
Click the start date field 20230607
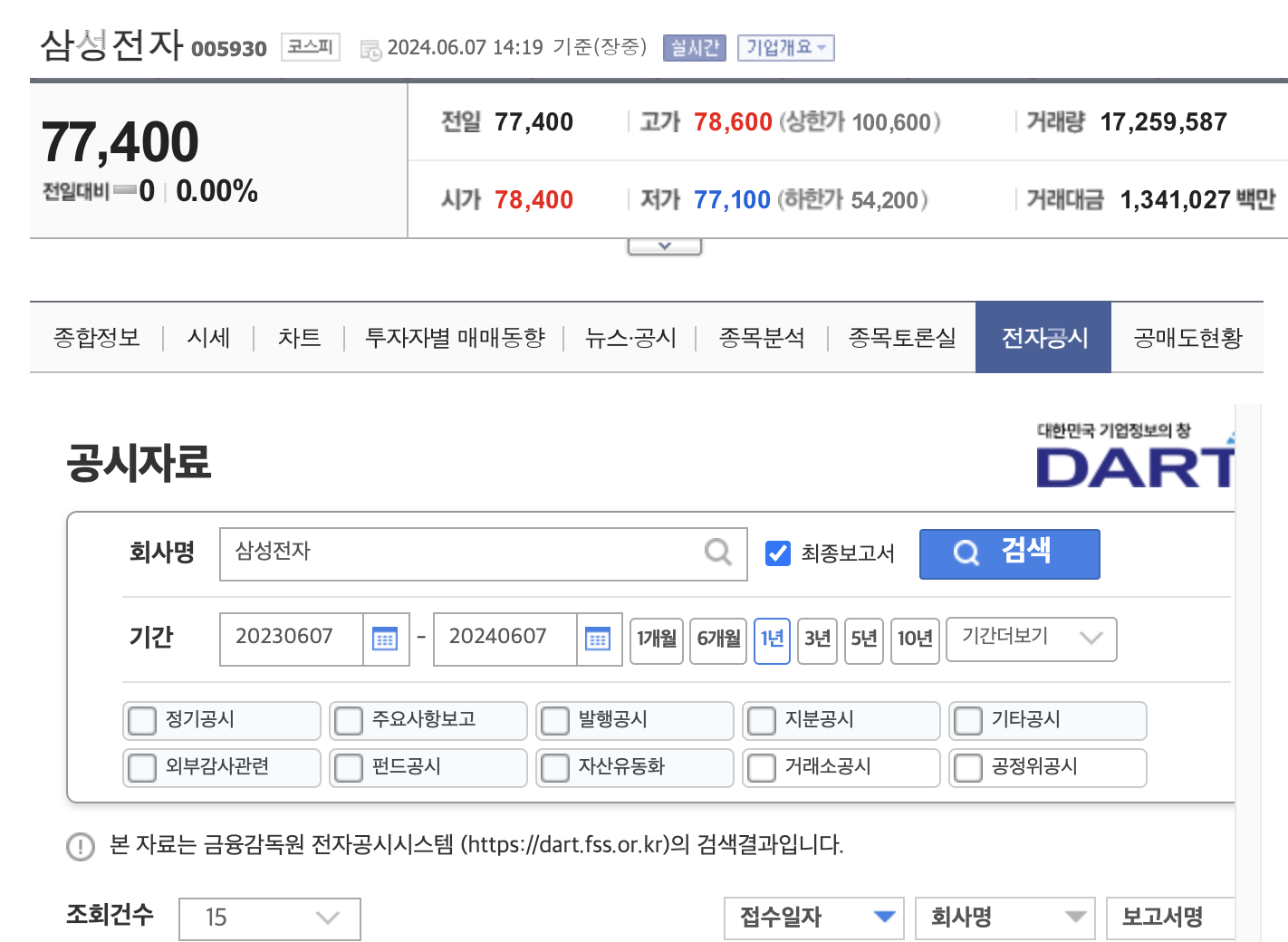click(292, 639)
